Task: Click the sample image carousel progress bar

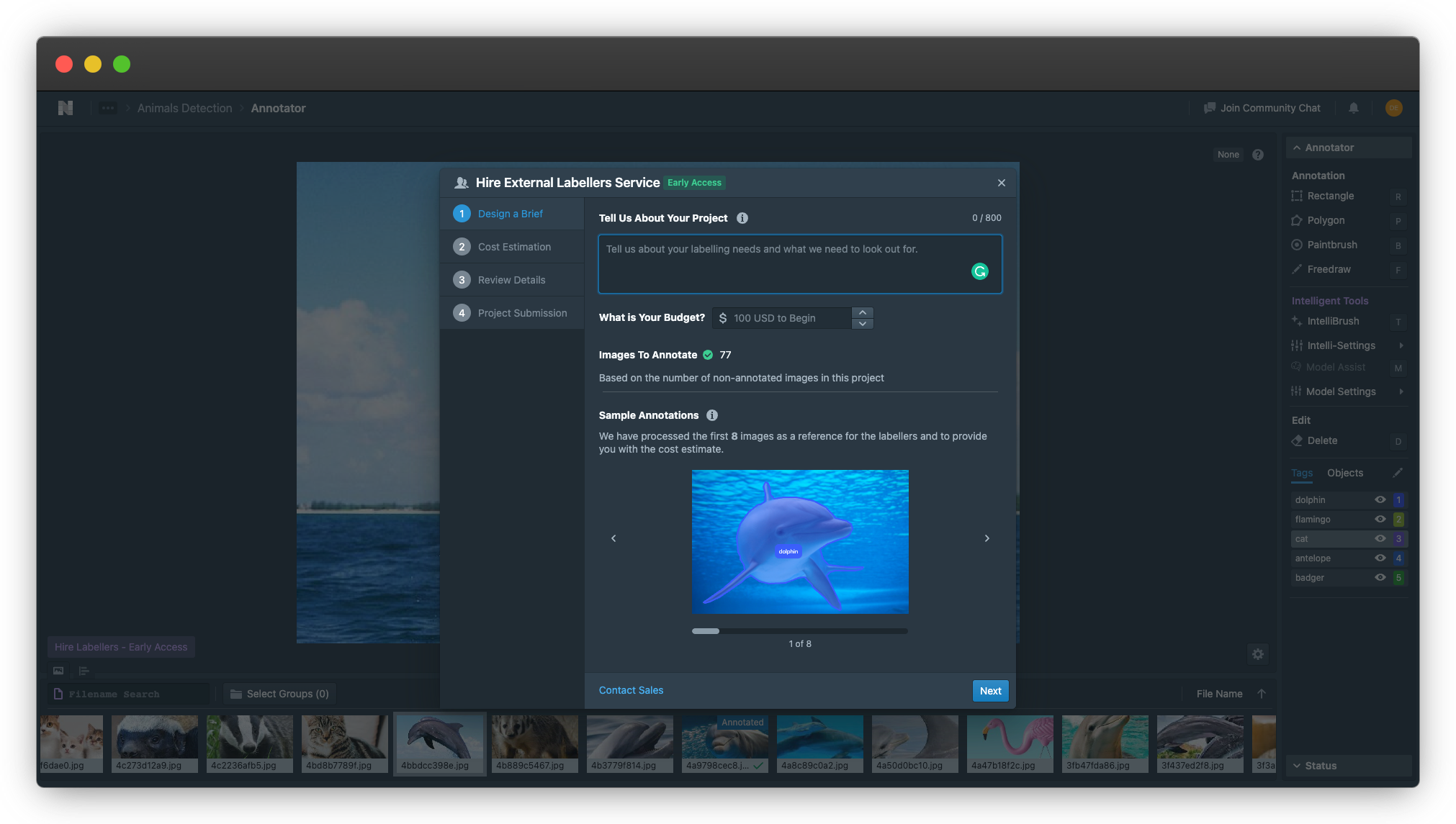Action: 800,631
